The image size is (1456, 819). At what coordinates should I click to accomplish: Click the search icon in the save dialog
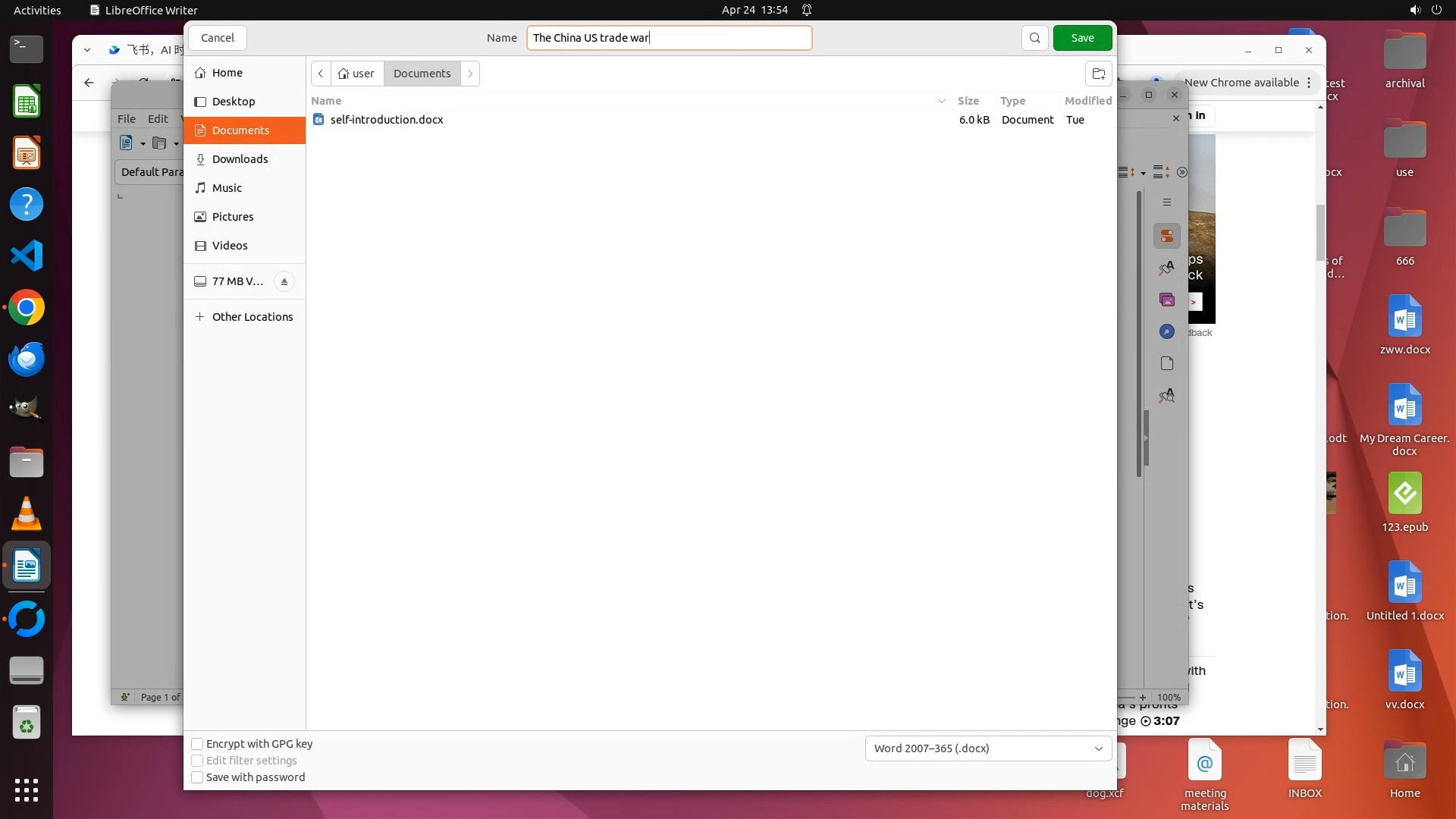coord(1034,38)
